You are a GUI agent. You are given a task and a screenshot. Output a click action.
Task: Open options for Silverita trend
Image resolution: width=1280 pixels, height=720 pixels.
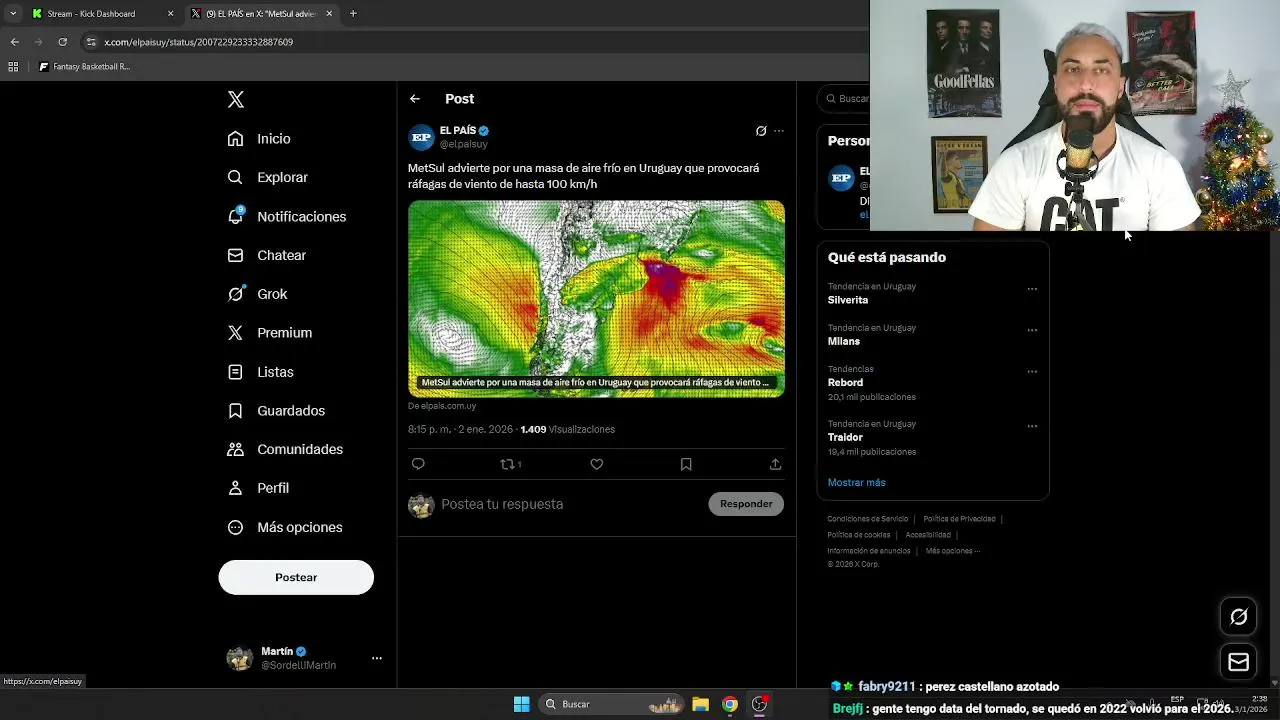(x=1032, y=289)
